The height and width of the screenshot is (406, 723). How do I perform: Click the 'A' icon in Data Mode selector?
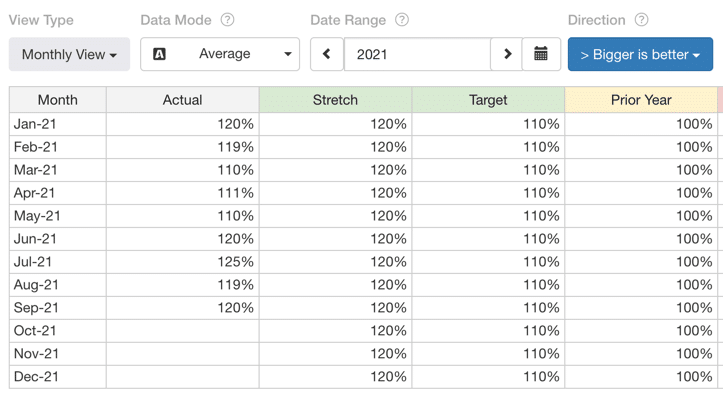pos(159,54)
